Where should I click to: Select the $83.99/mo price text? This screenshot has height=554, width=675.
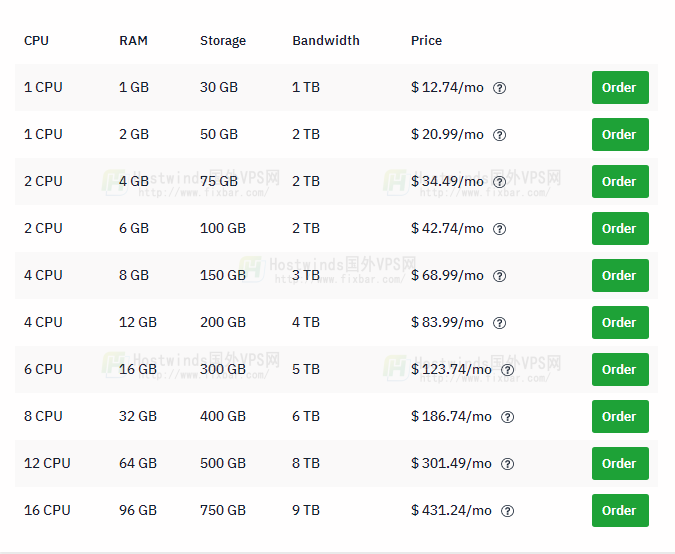[447, 322]
